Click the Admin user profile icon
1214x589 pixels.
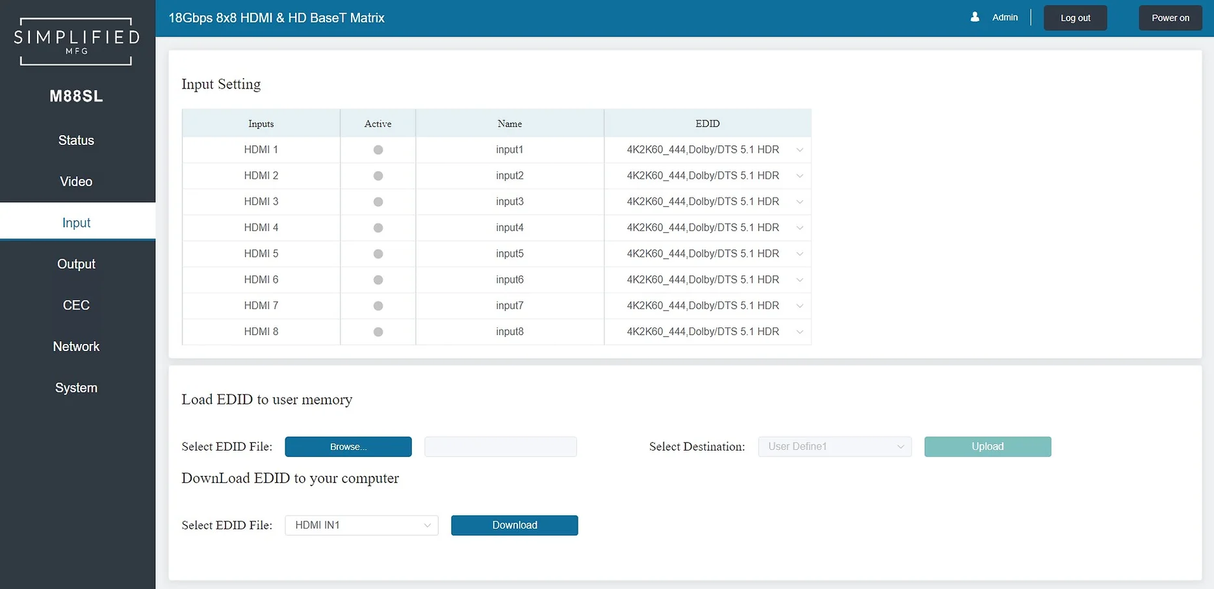pos(975,17)
